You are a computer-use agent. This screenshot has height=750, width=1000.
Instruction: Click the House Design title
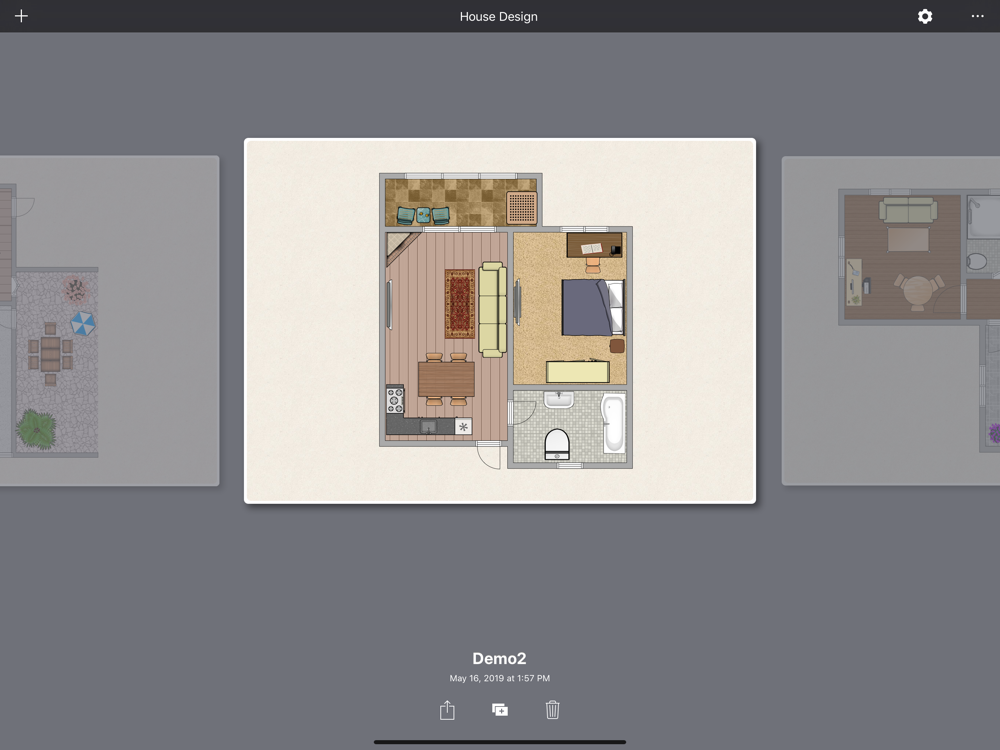(499, 17)
